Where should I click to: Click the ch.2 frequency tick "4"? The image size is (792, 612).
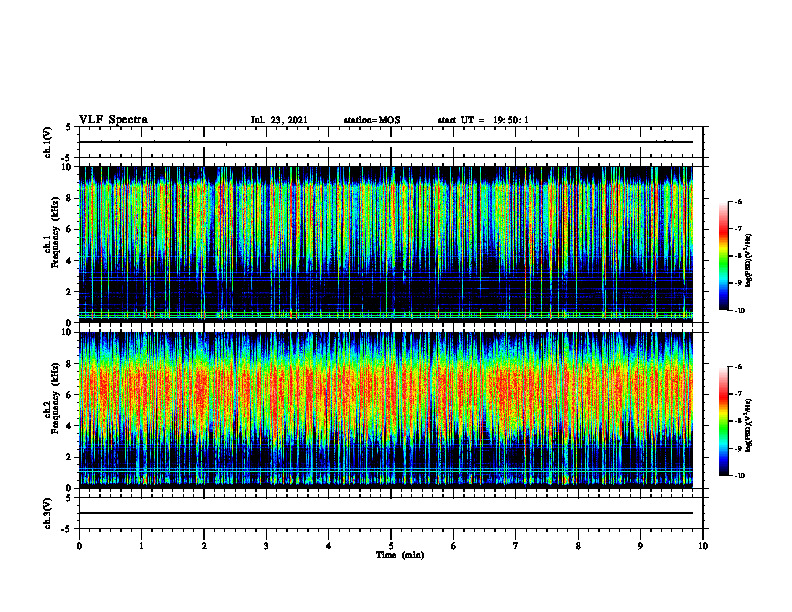click(x=70, y=427)
